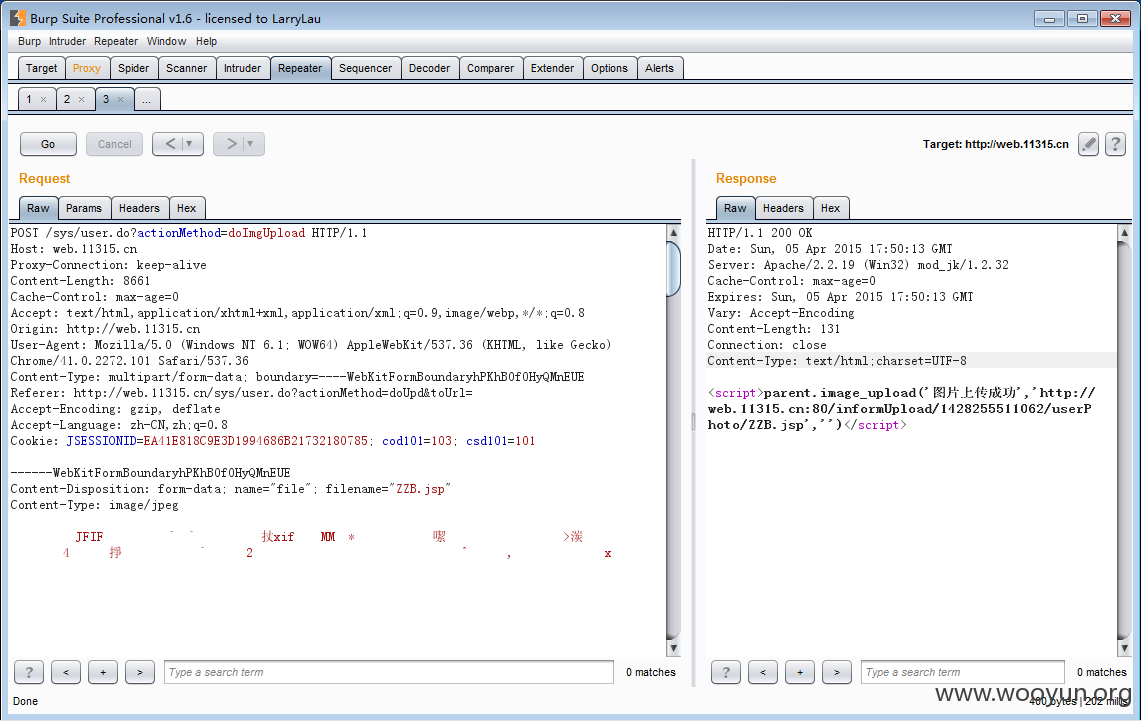Switch to the Scanner tab
The width and height of the screenshot is (1141, 722).
186,68
